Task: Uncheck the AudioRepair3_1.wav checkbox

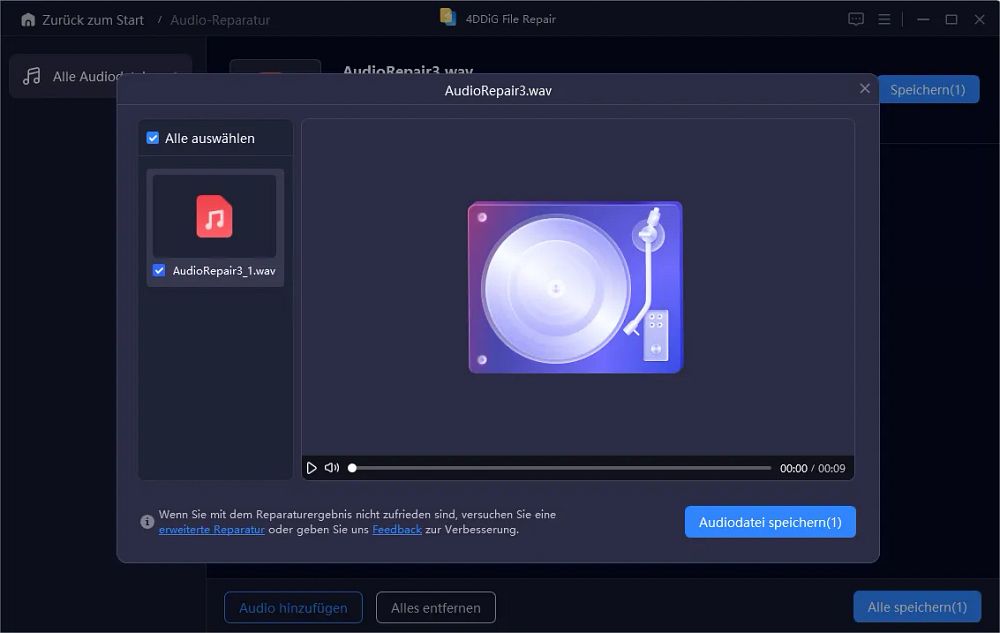Action: coord(159,270)
